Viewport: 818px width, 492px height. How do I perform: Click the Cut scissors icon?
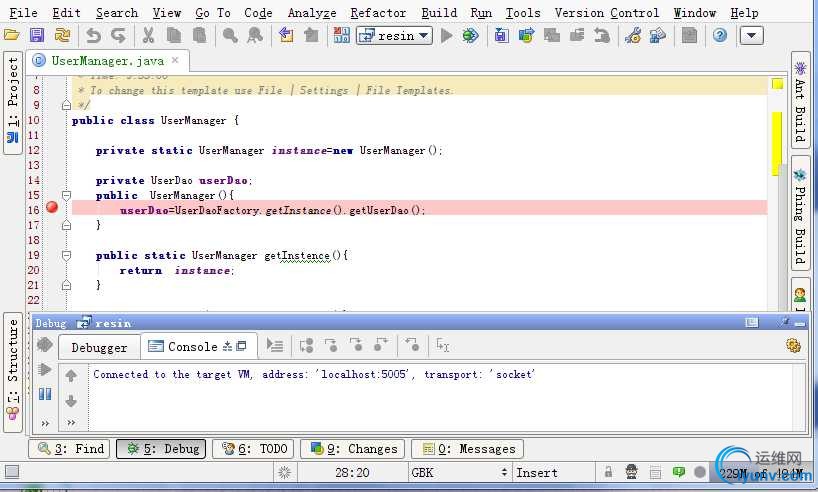tap(149, 35)
